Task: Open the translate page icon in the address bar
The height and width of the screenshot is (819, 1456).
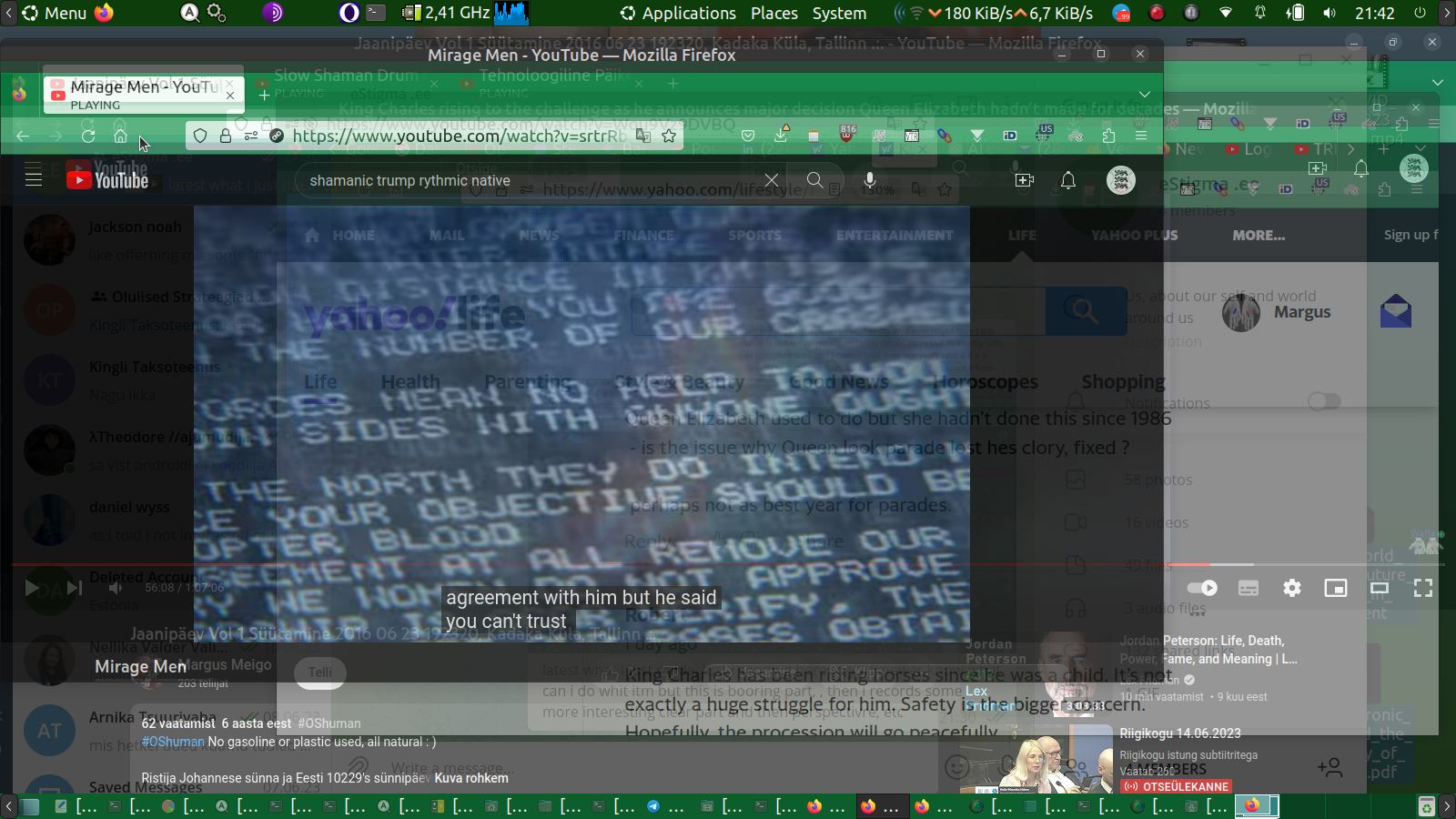Action: pyautogui.click(x=643, y=136)
